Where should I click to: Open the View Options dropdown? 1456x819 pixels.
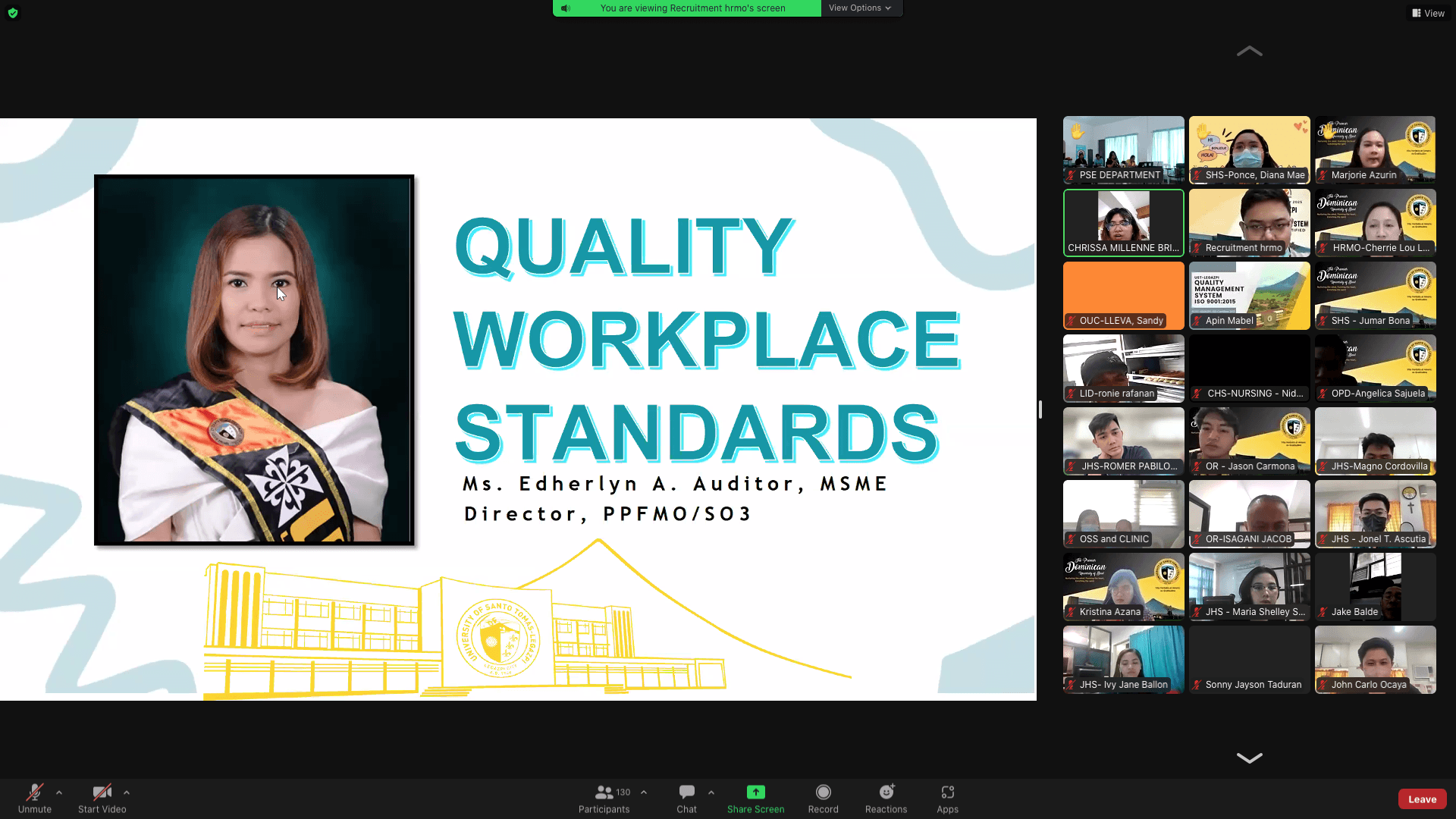(859, 8)
